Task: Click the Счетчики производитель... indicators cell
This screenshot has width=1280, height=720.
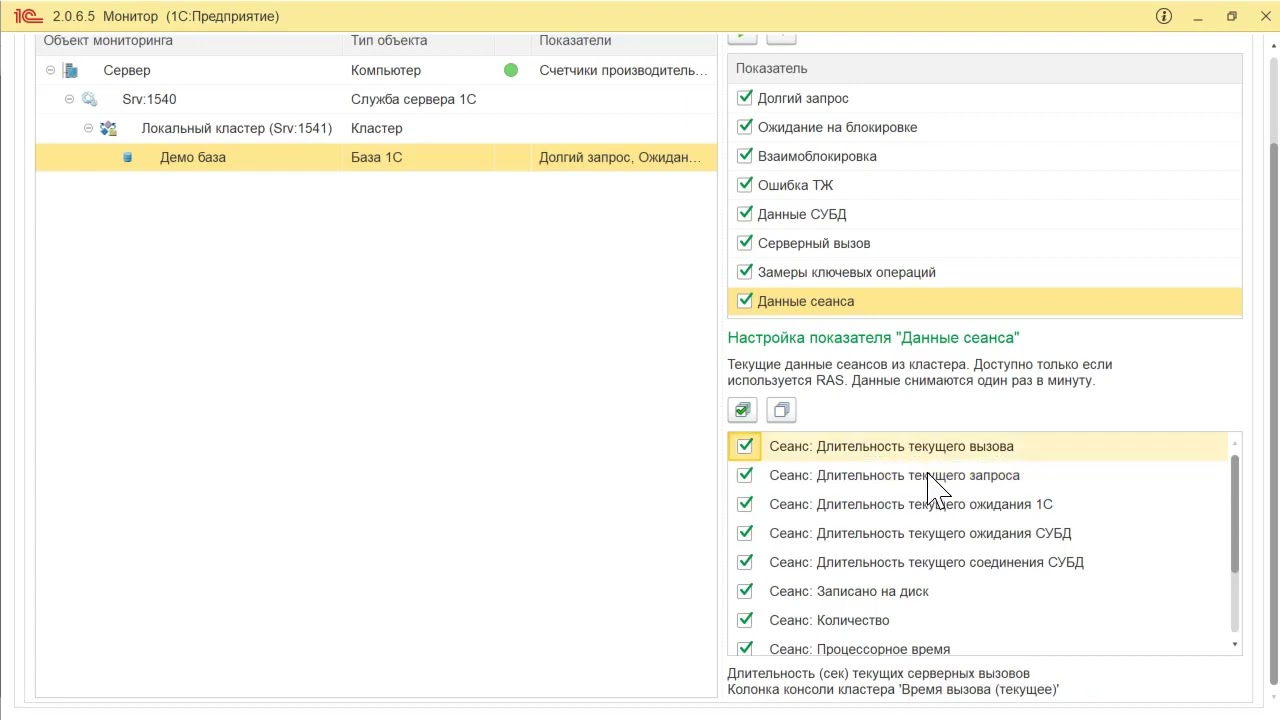Action: click(x=623, y=70)
